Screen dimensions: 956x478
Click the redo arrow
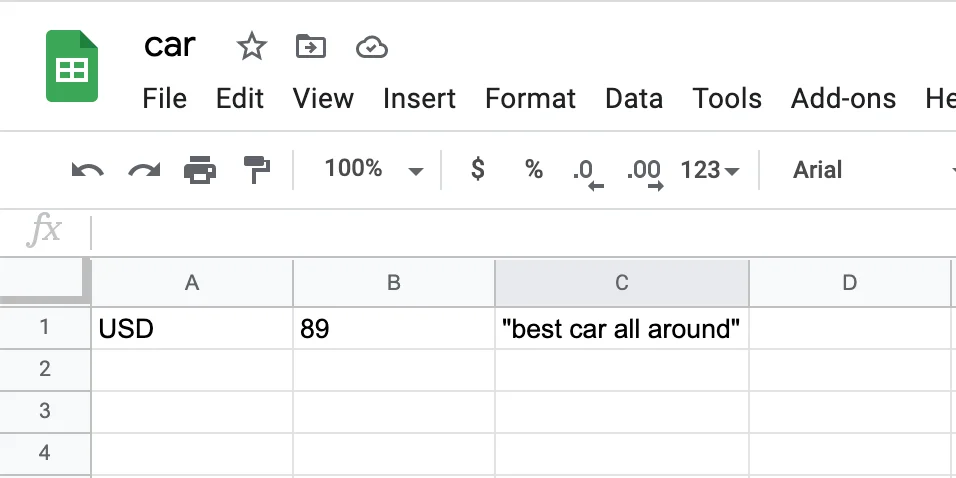click(144, 171)
